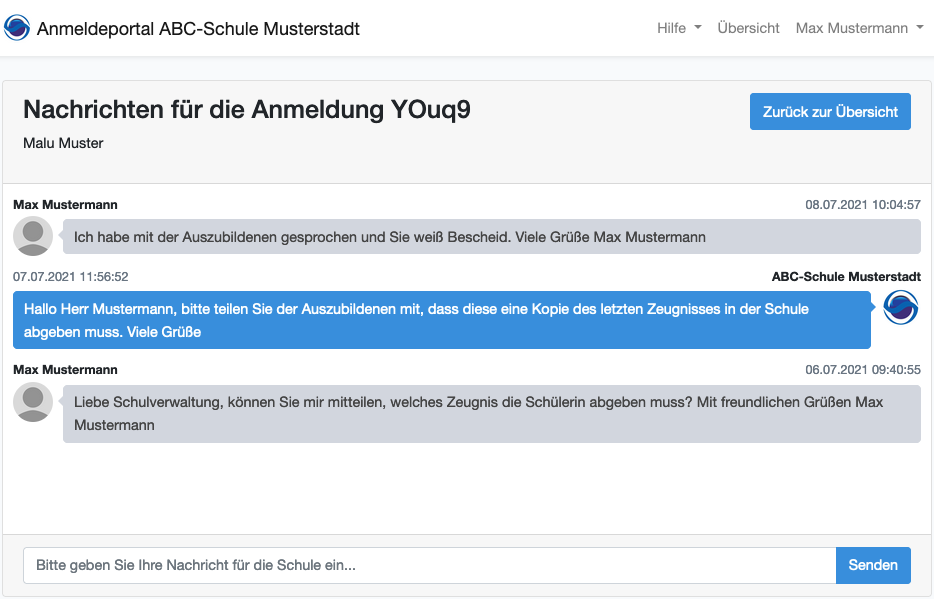The image size is (934, 599).
Task: Click the Zurück zur Übersicht button
Action: click(830, 112)
